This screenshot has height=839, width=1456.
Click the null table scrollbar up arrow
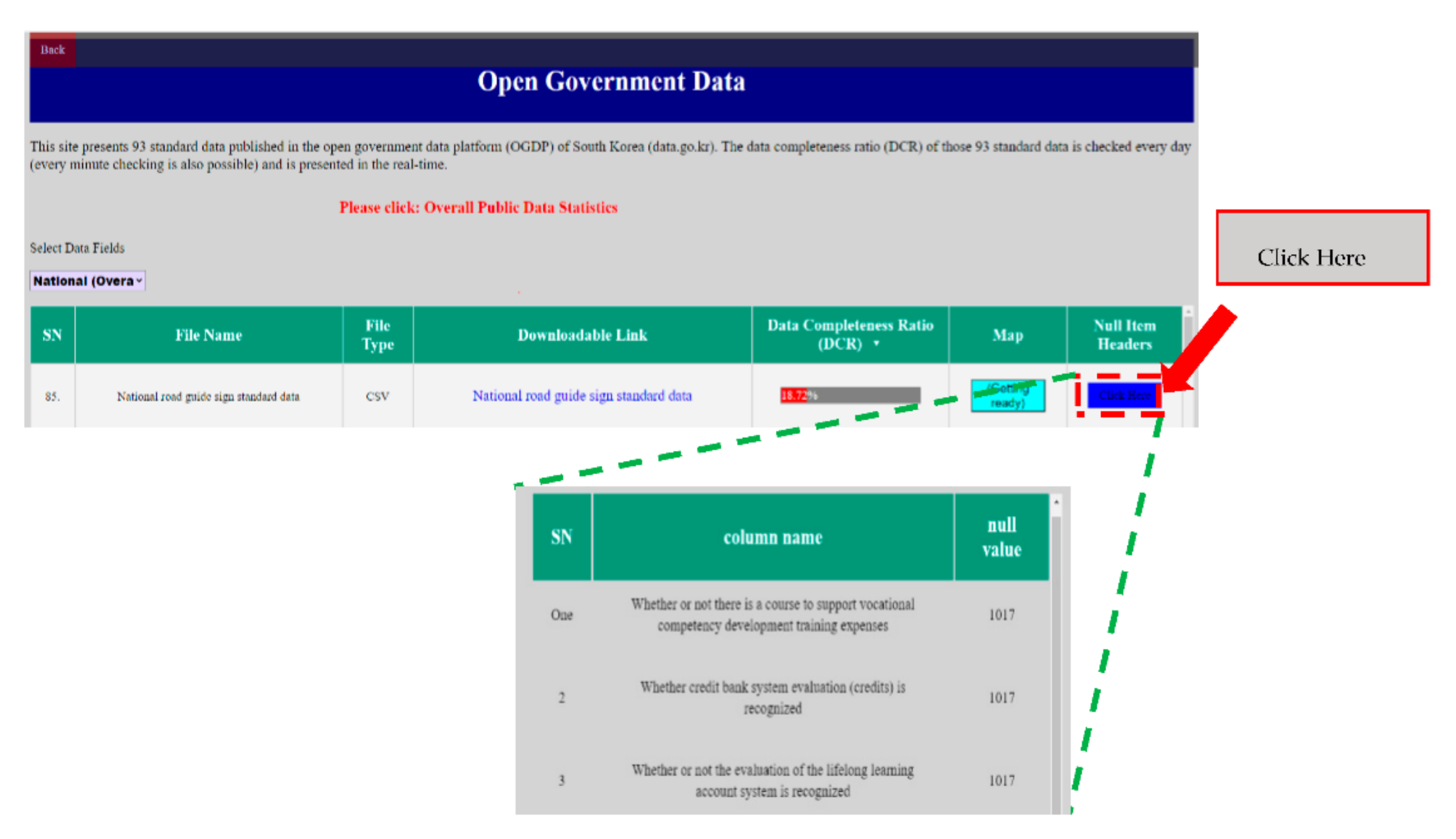[1056, 503]
